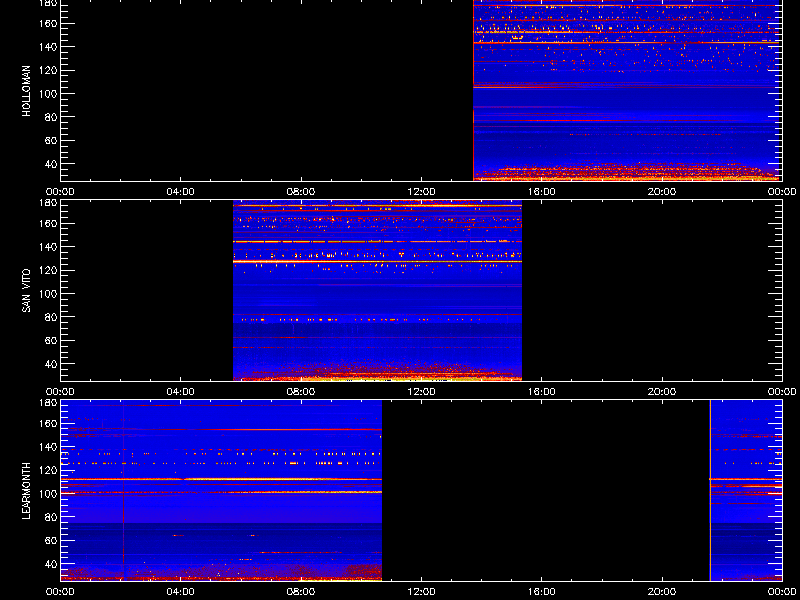Pick the 100 frequency label on Holloman axis
The image size is (800, 600).
(49, 94)
